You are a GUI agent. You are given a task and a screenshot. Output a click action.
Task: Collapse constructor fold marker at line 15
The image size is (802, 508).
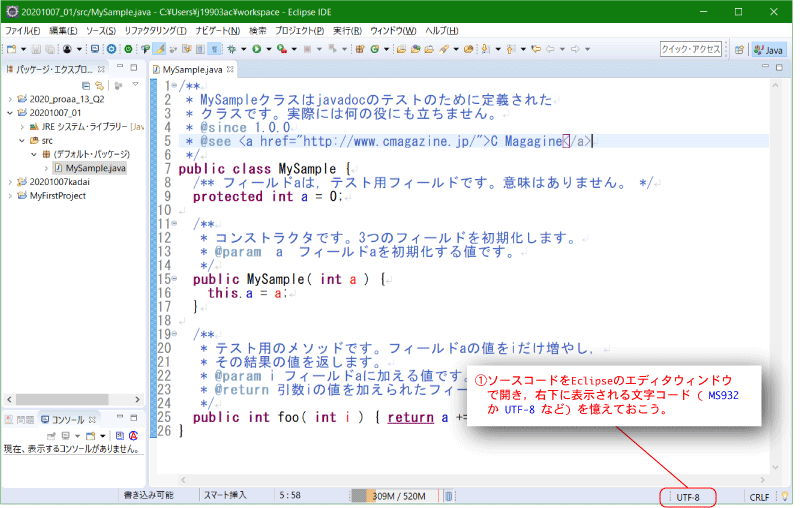[174, 279]
